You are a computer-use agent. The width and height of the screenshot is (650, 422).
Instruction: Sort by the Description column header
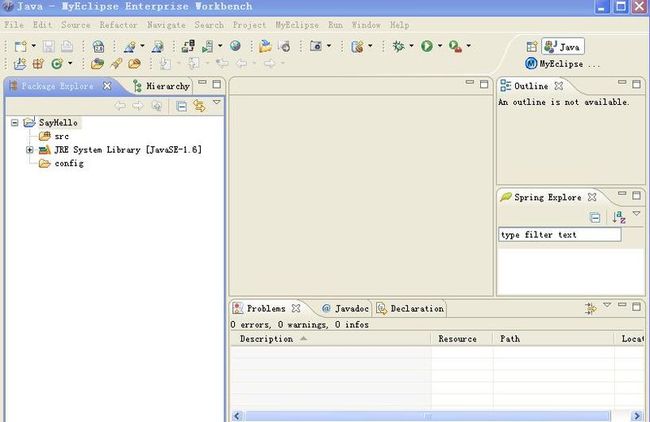click(331, 339)
